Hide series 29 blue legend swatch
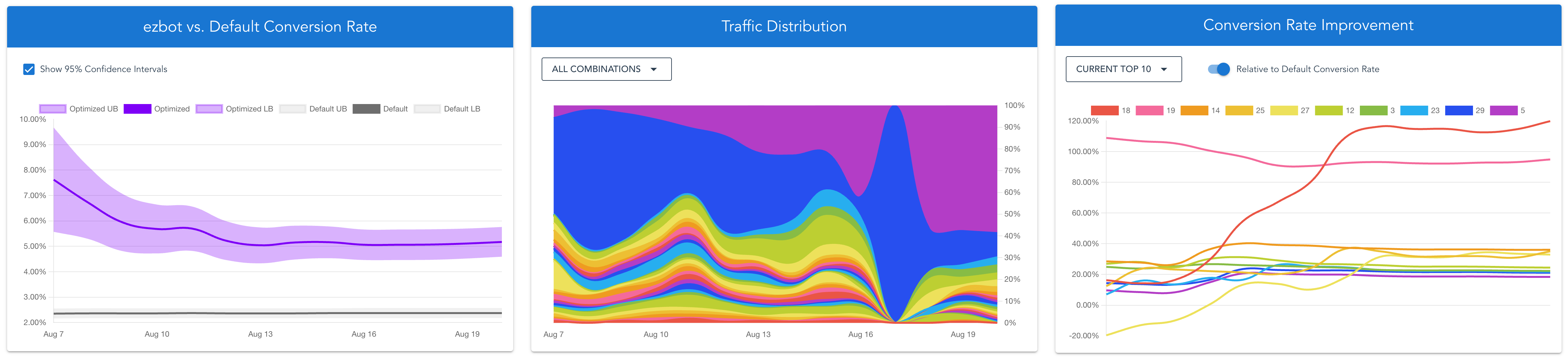 (1458, 111)
